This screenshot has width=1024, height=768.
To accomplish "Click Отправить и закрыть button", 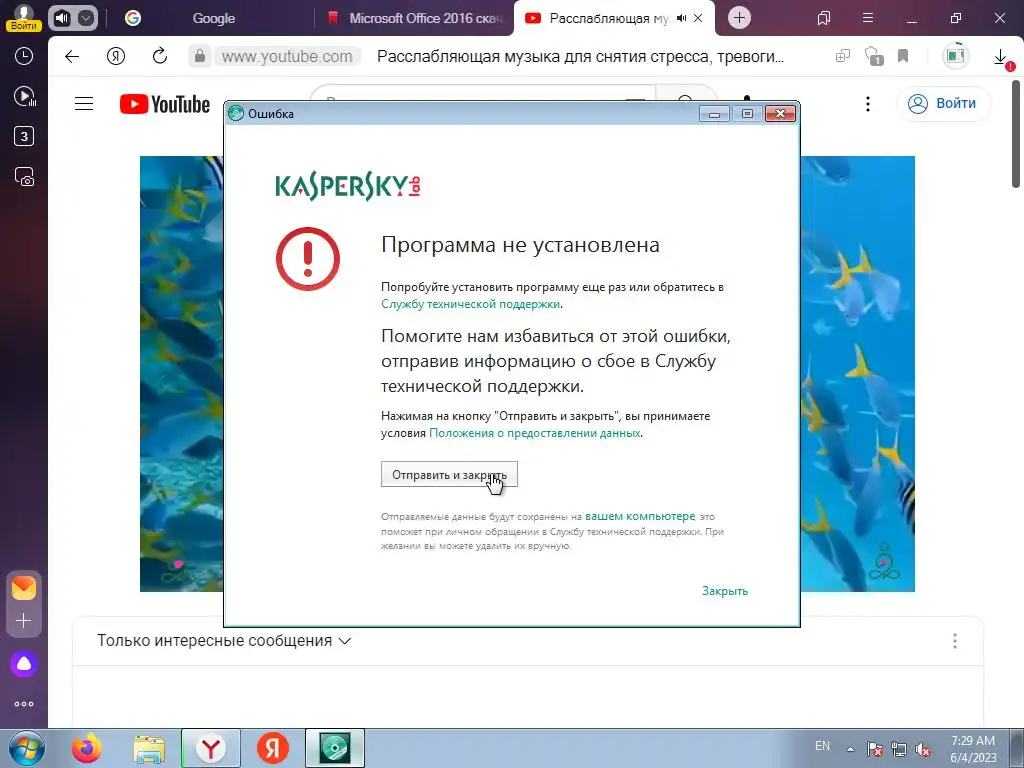I will tap(449, 475).
